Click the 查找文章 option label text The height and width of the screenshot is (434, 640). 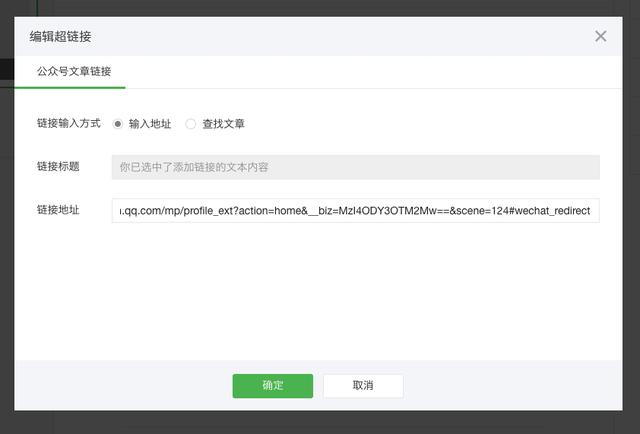pos(223,124)
